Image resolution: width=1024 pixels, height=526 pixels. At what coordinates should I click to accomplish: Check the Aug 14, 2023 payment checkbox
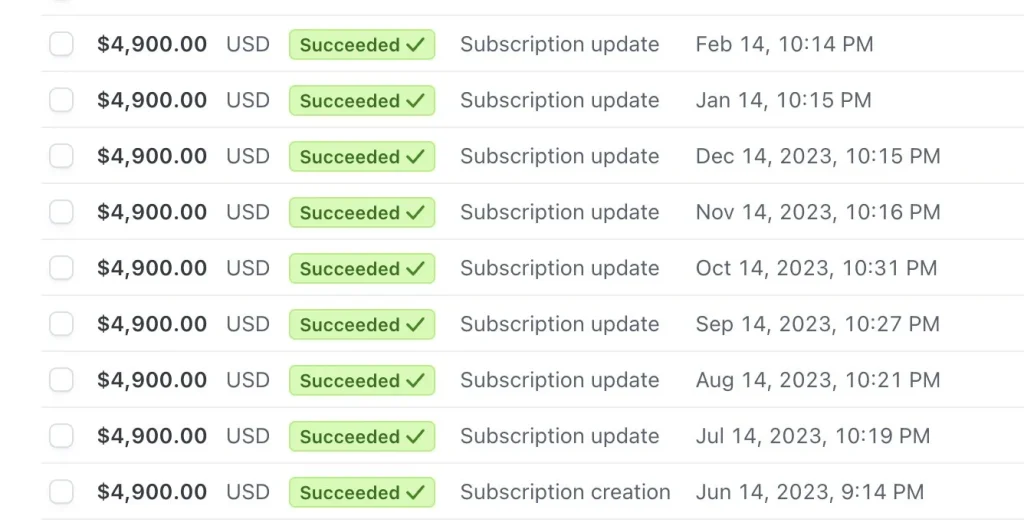pyautogui.click(x=61, y=380)
